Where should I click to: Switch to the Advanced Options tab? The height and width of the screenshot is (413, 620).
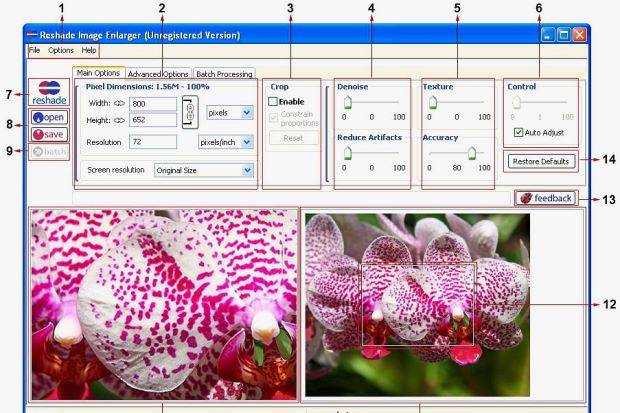(x=158, y=74)
